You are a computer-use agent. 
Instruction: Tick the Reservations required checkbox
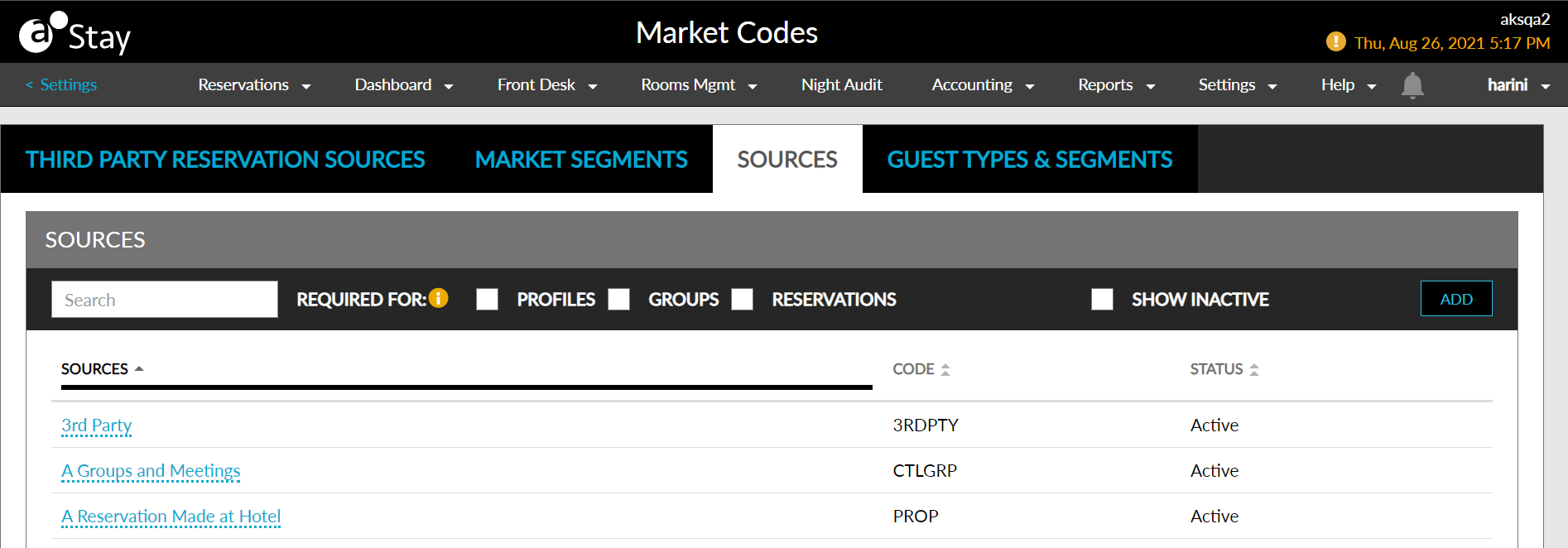[743, 299]
